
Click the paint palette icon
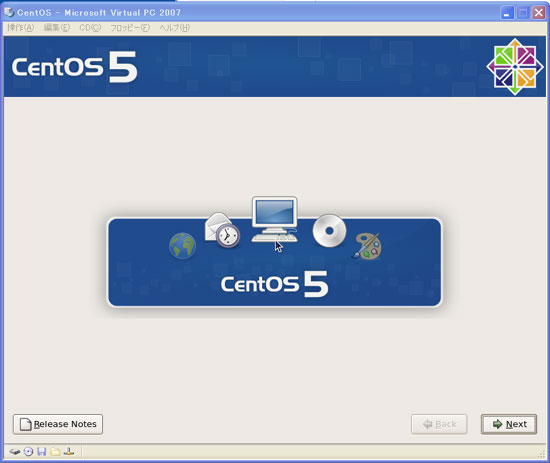(367, 247)
